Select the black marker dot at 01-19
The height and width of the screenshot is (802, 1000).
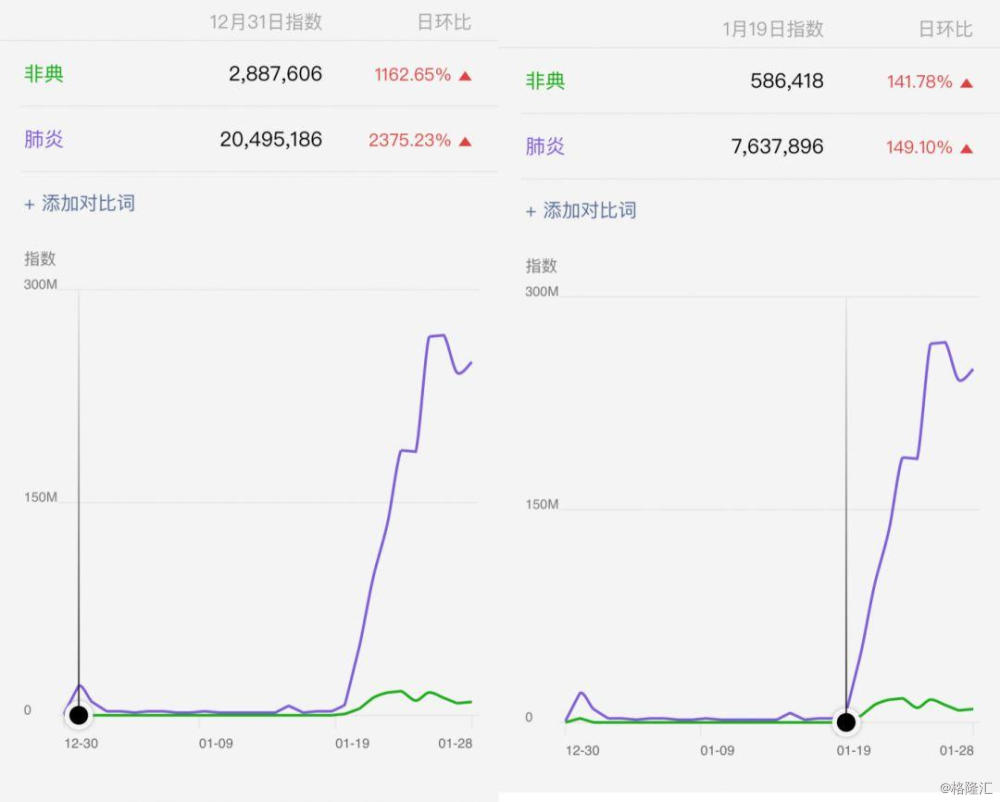[846, 722]
